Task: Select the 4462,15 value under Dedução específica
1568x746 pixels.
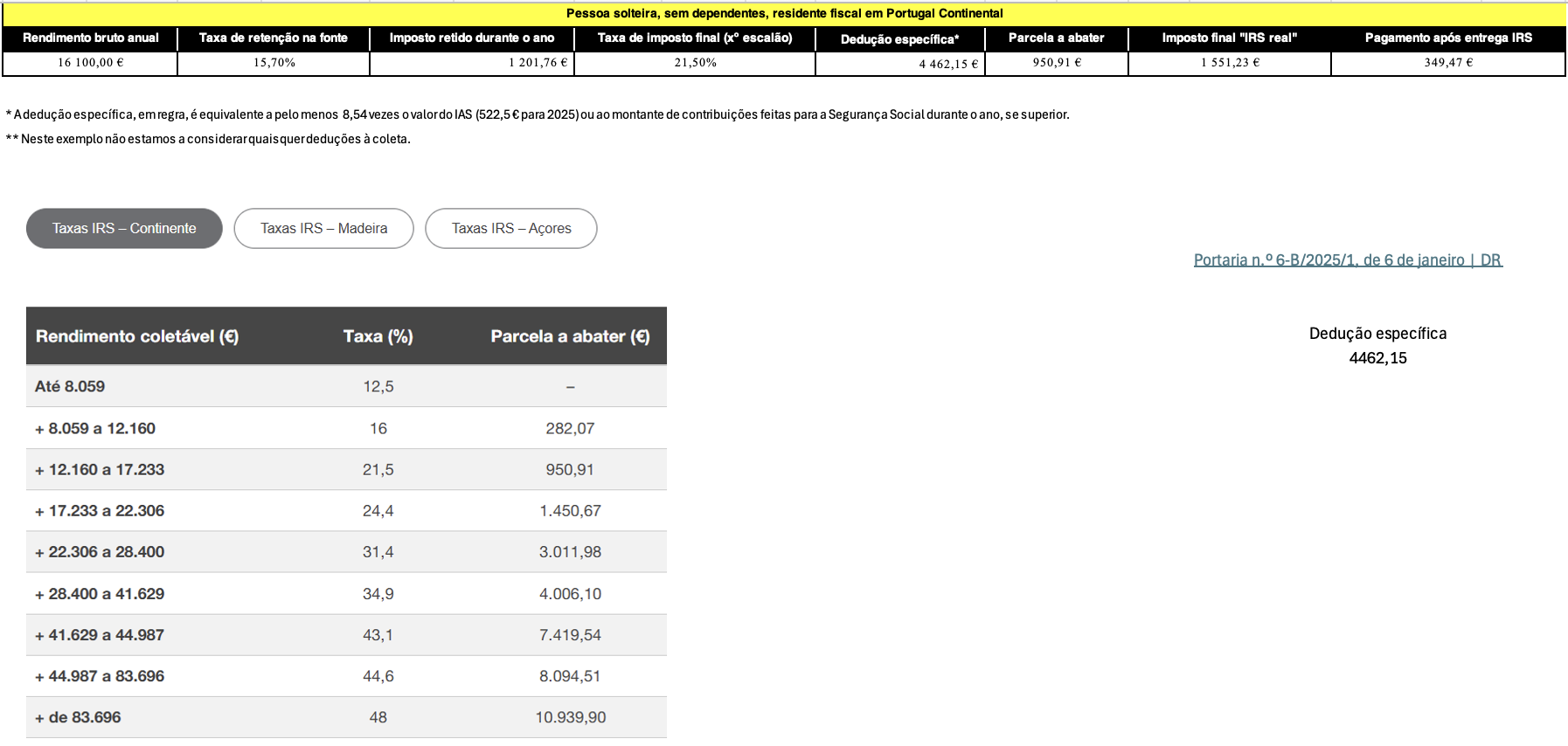Action: tap(1377, 358)
